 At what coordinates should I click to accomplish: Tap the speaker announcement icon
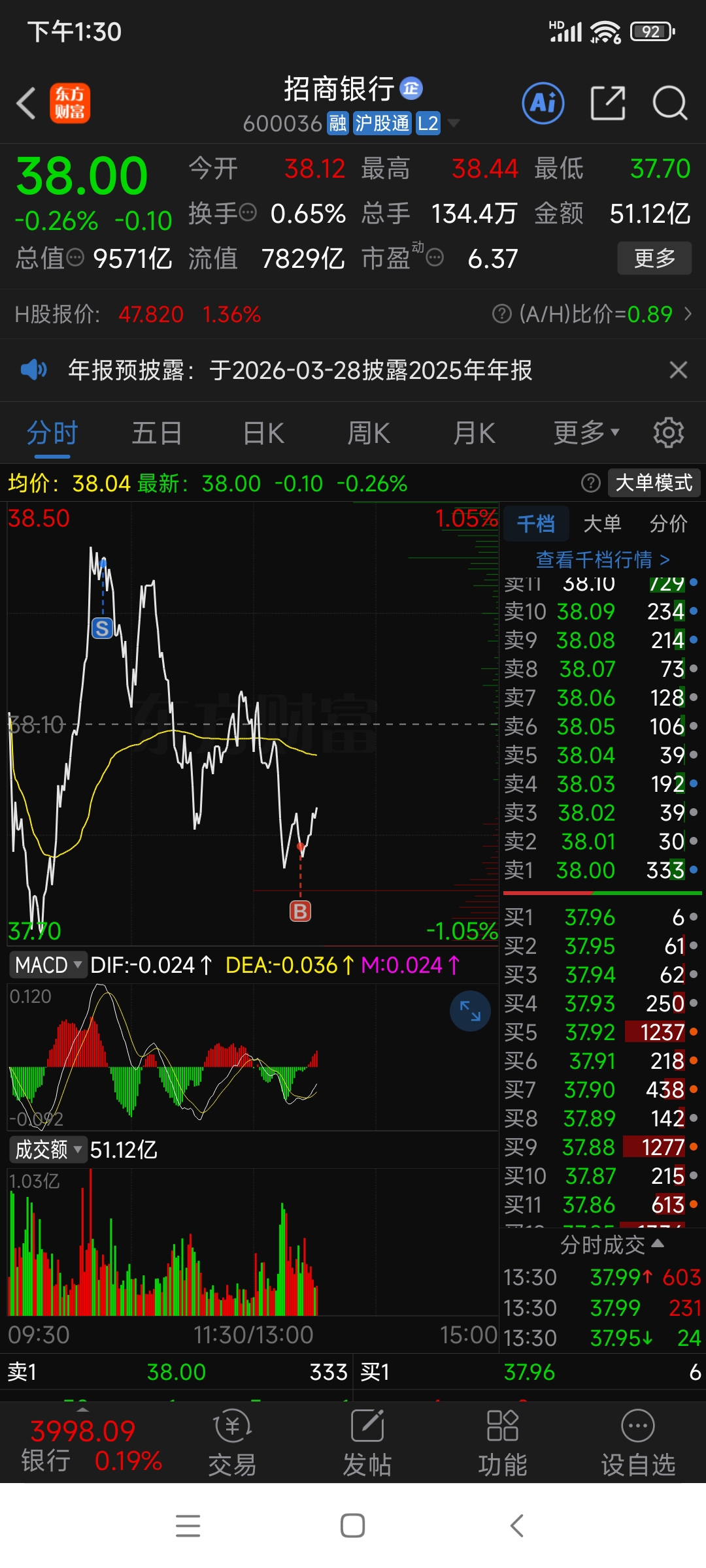[x=33, y=370]
